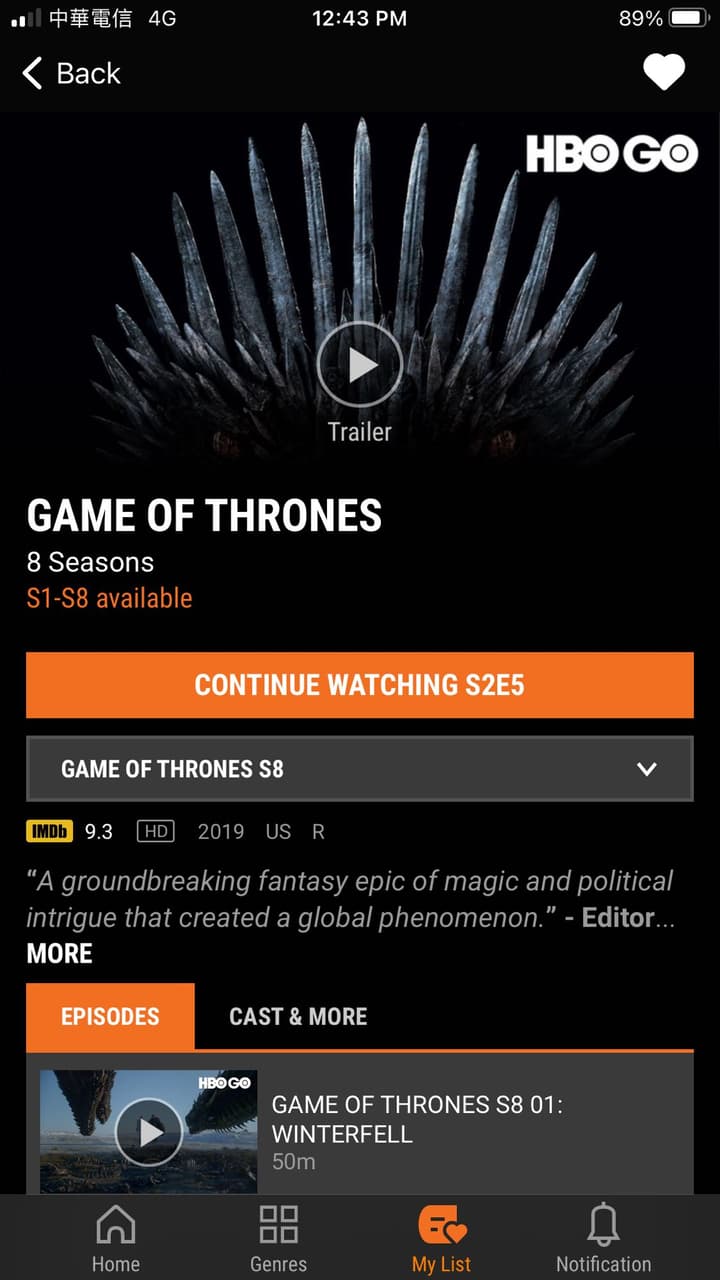
Task: Tap the S1-S8 available text
Action: pyautogui.click(x=109, y=598)
